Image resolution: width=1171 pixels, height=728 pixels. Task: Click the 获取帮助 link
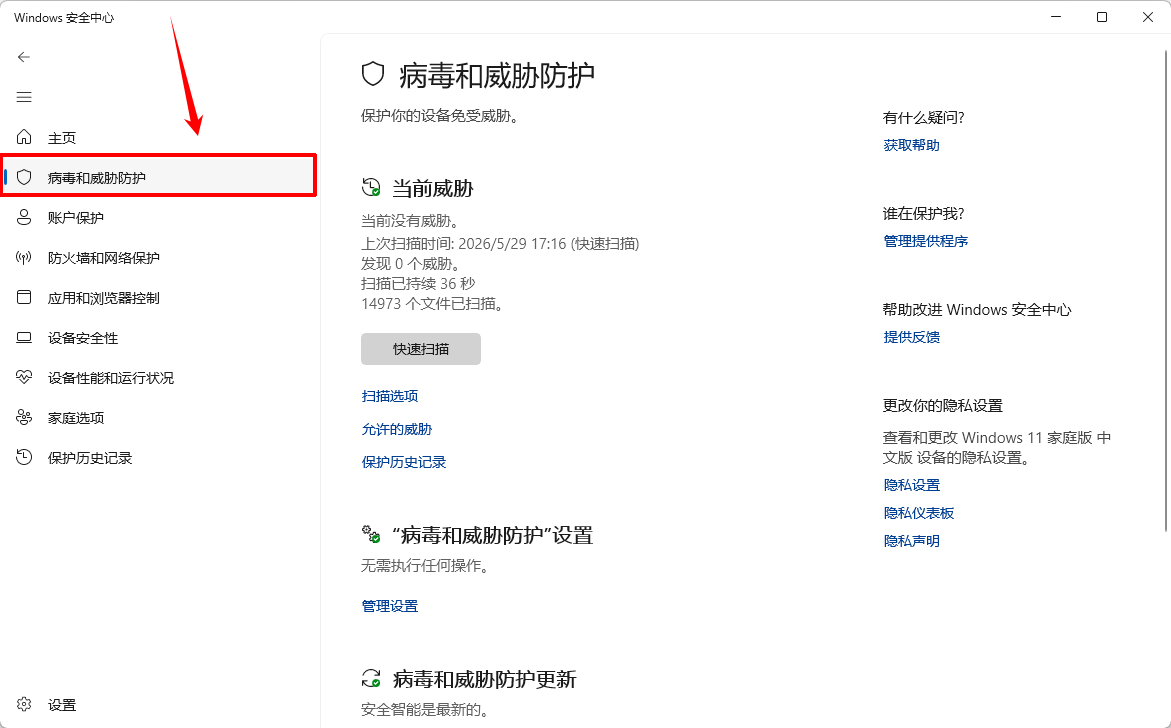[x=911, y=145]
